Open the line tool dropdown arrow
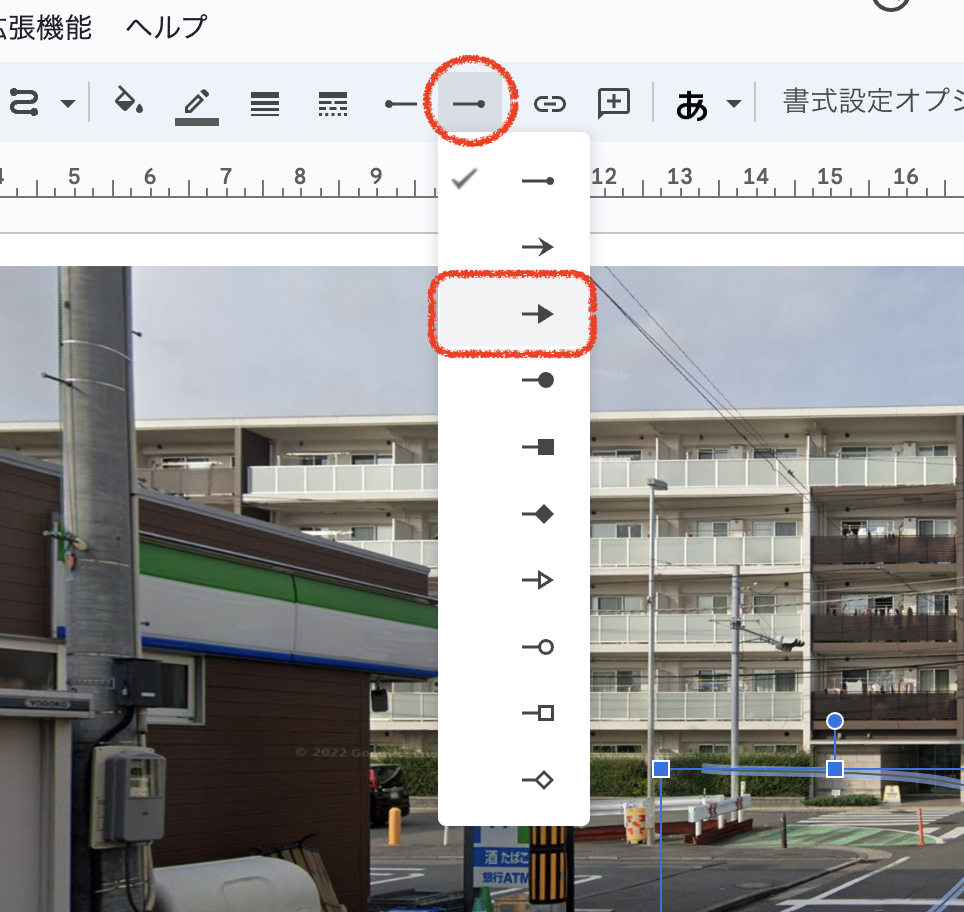The height and width of the screenshot is (912, 964). (x=68, y=103)
